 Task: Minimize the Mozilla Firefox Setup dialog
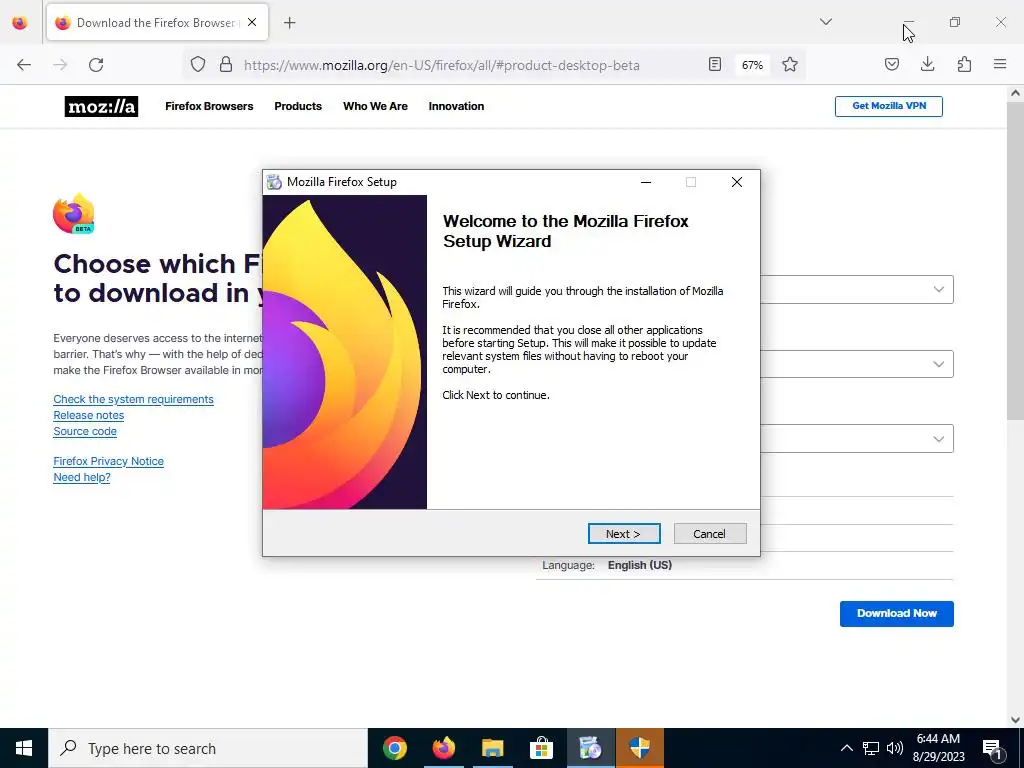tap(646, 182)
